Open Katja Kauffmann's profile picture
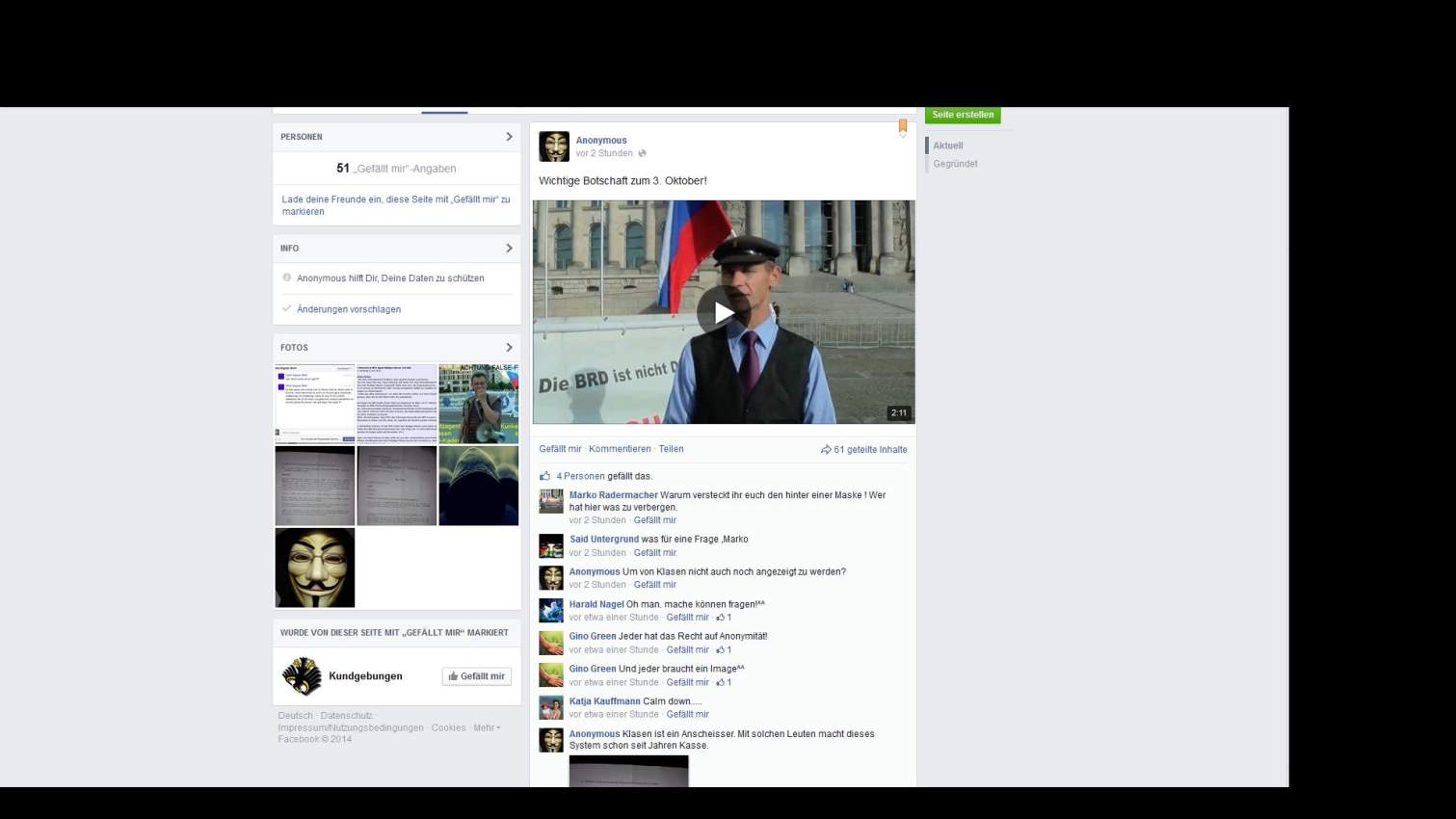The image size is (1456, 819). (x=551, y=708)
